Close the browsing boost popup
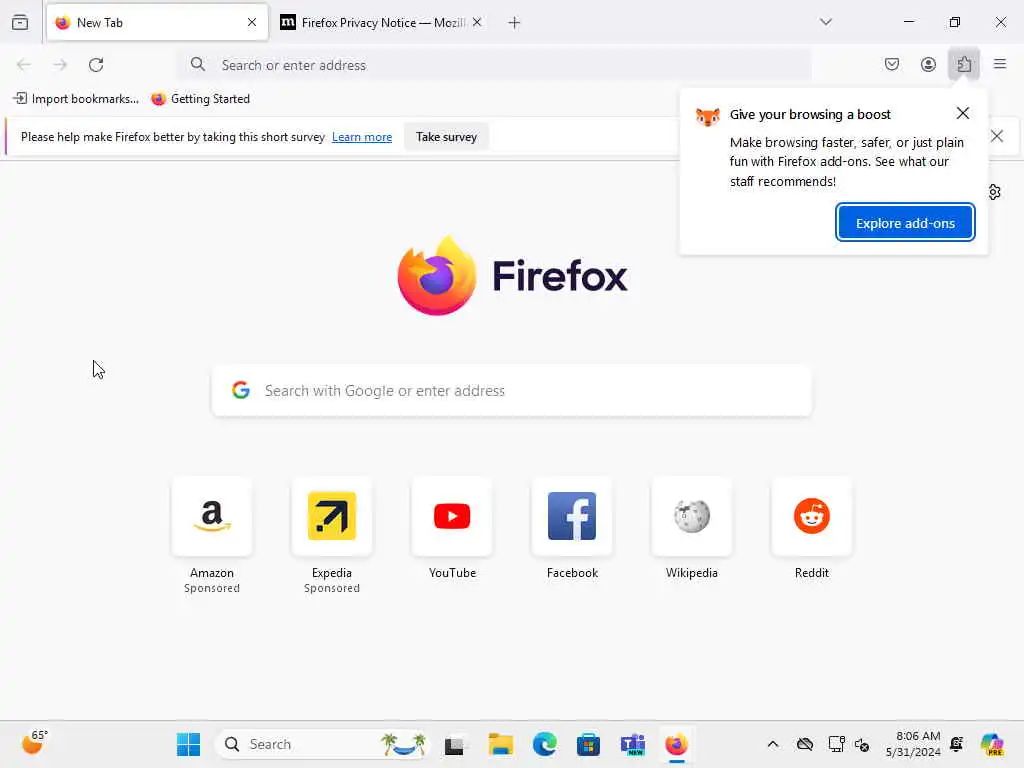The height and width of the screenshot is (768, 1024). coord(963,114)
